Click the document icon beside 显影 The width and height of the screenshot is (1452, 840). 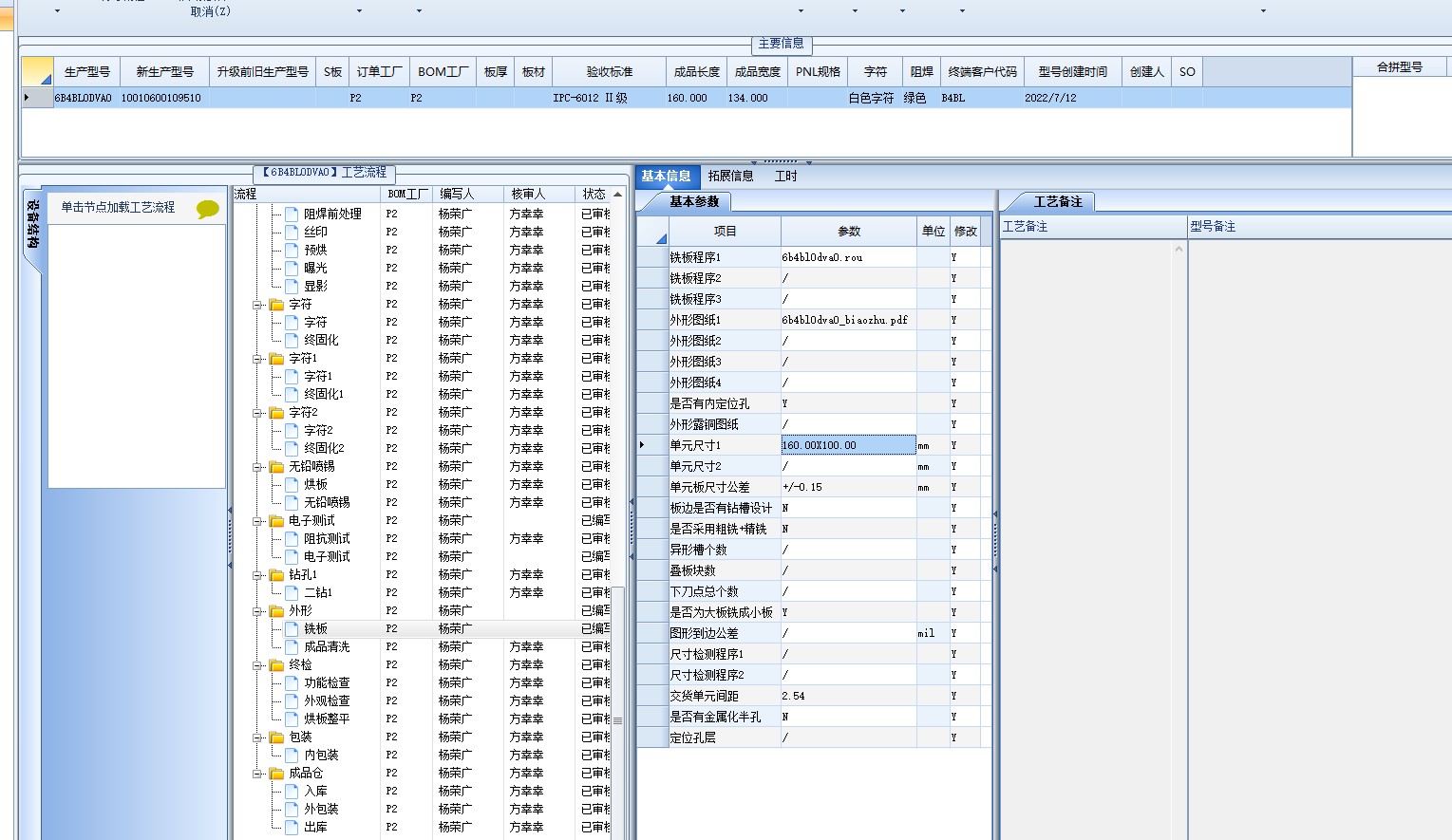(x=292, y=287)
